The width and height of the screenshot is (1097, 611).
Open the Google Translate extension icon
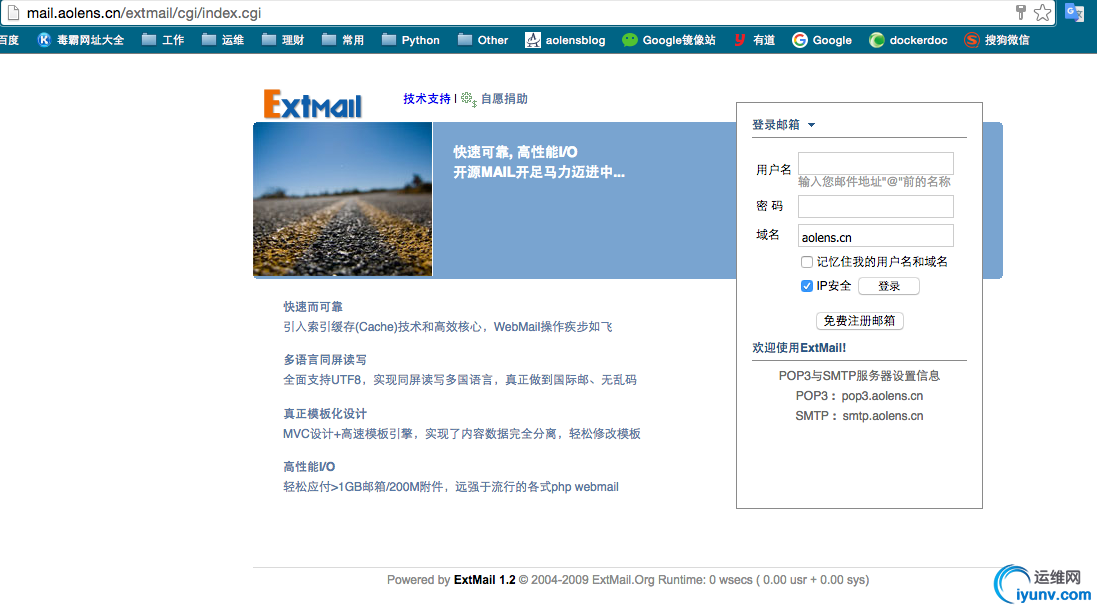click(x=1074, y=13)
